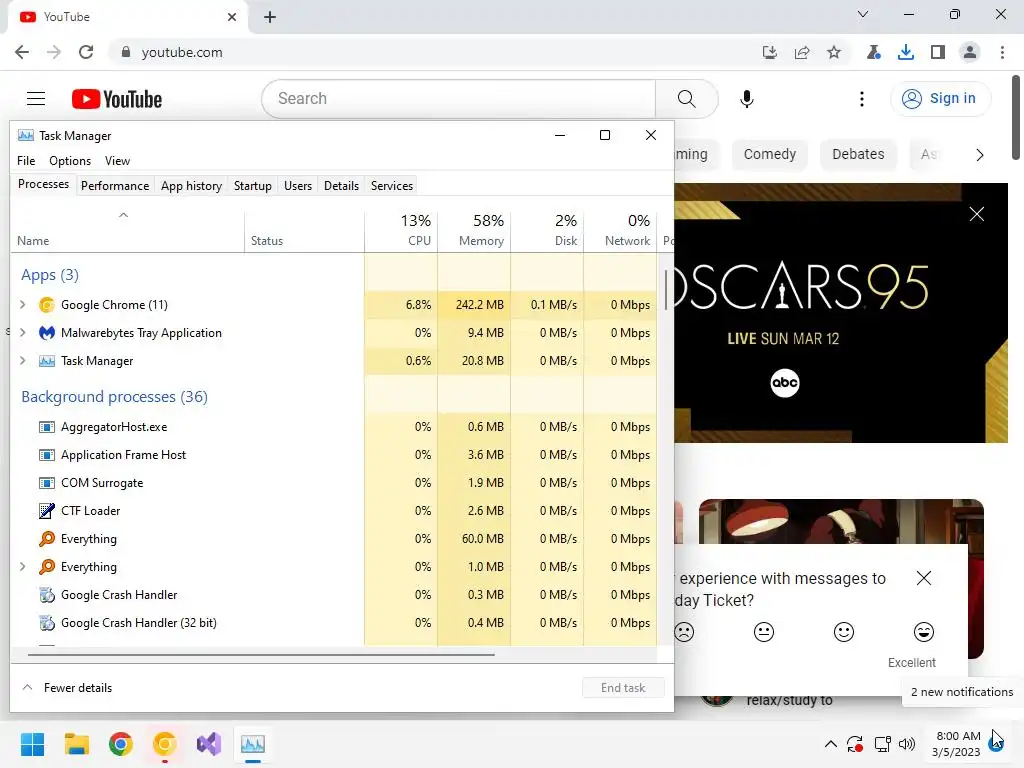Collapse Task Manager with Fewer details
This screenshot has height=768, width=1024.
67,688
